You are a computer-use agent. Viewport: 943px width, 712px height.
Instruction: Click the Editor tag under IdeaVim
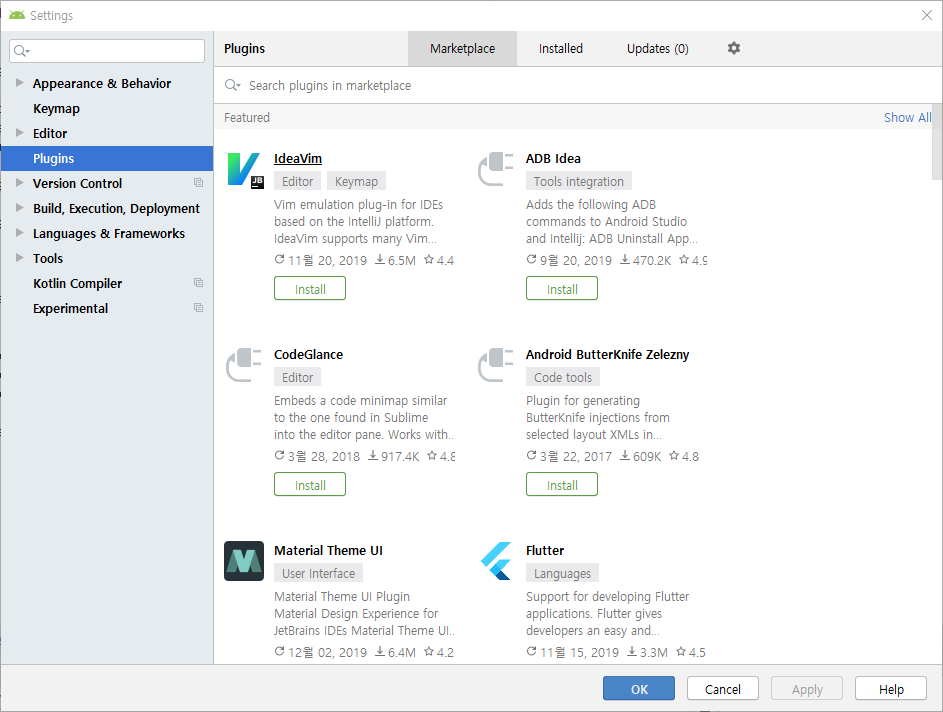[x=297, y=182]
